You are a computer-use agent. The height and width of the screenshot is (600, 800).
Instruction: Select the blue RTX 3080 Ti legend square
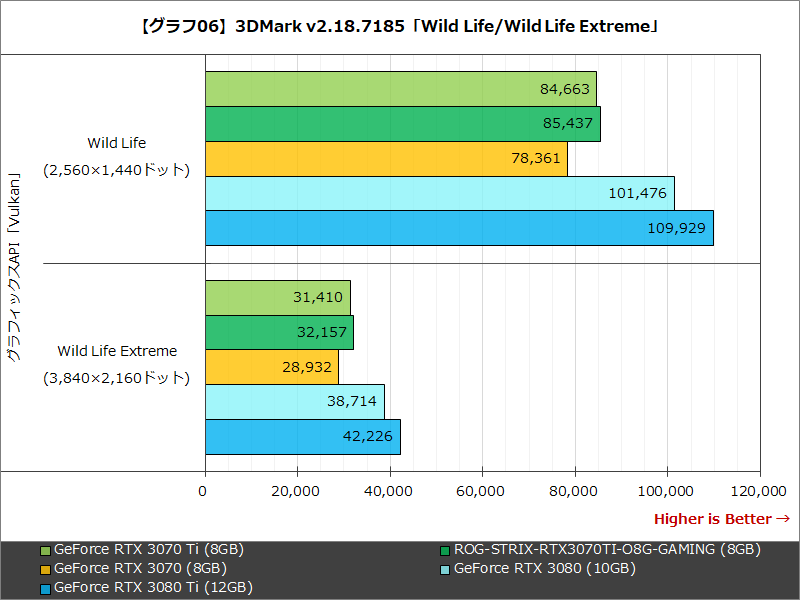point(47,587)
